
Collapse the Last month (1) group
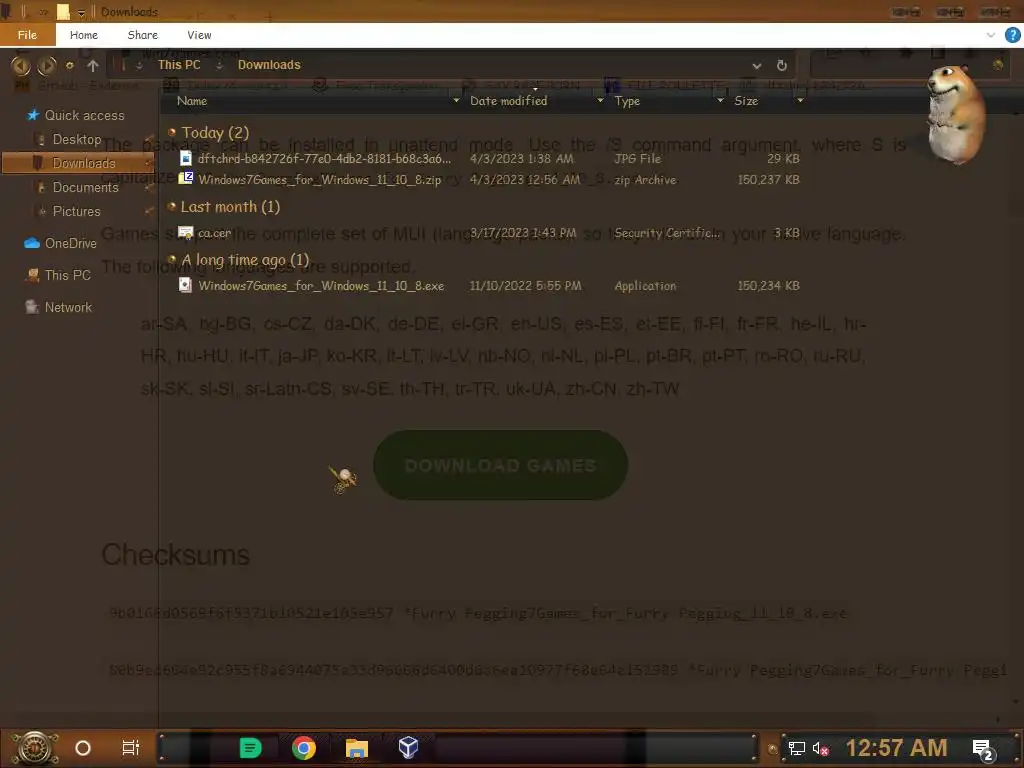click(x=172, y=206)
